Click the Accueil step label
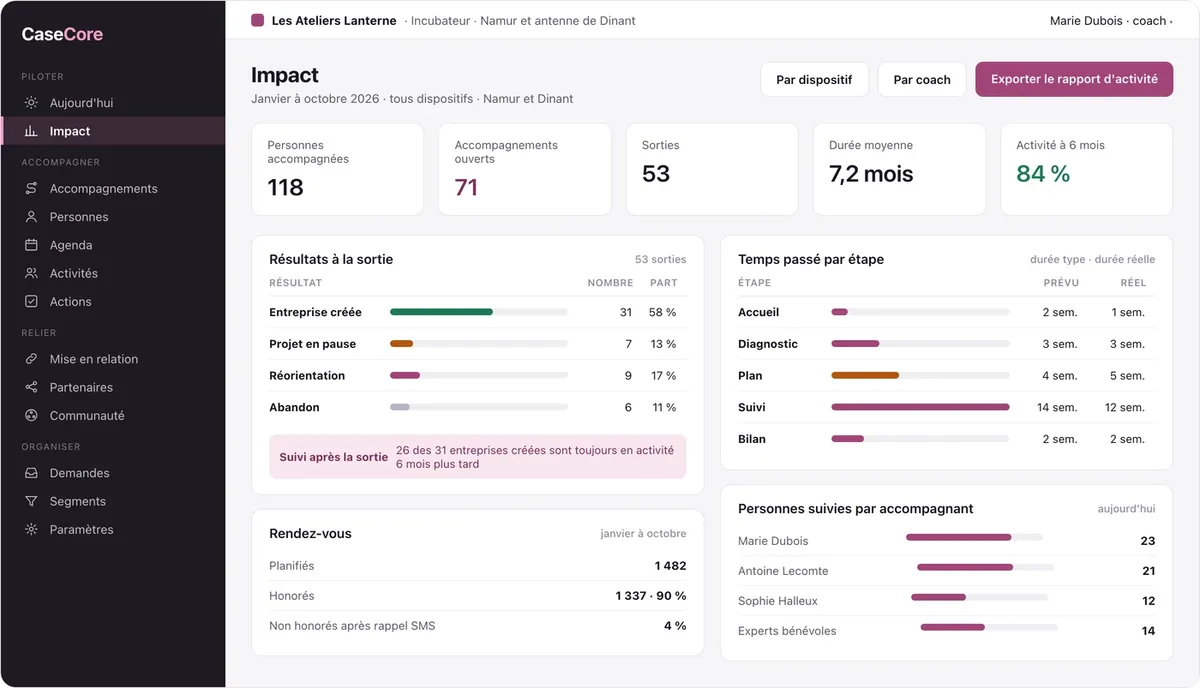The width and height of the screenshot is (1200, 688). [x=758, y=312]
